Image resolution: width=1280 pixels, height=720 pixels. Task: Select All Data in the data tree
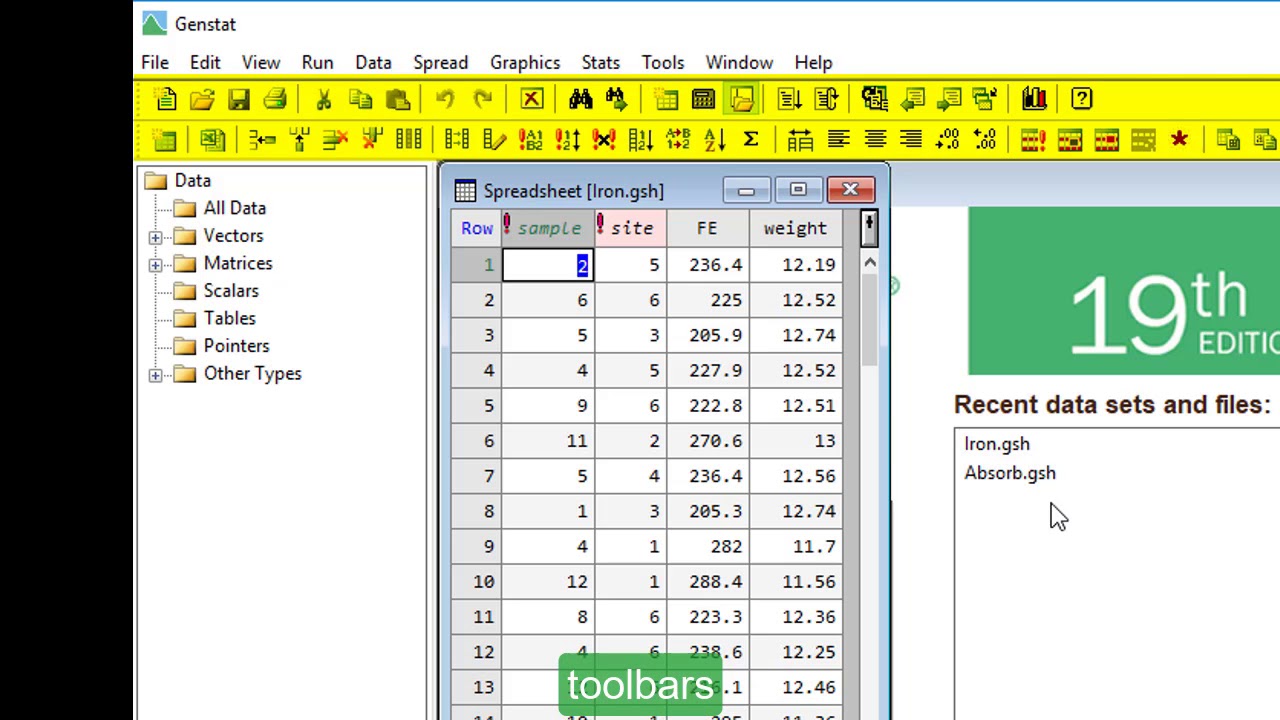tap(234, 208)
